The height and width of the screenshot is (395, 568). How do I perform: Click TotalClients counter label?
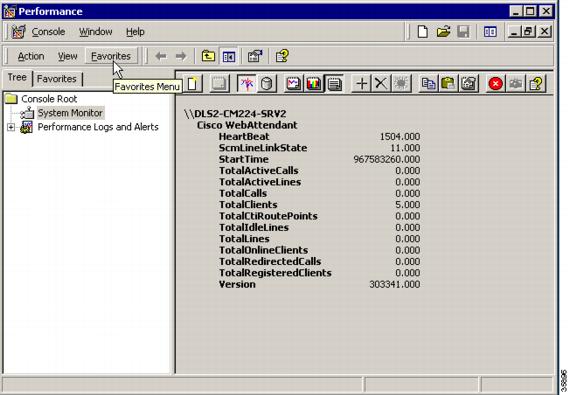(x=248, y=205)
